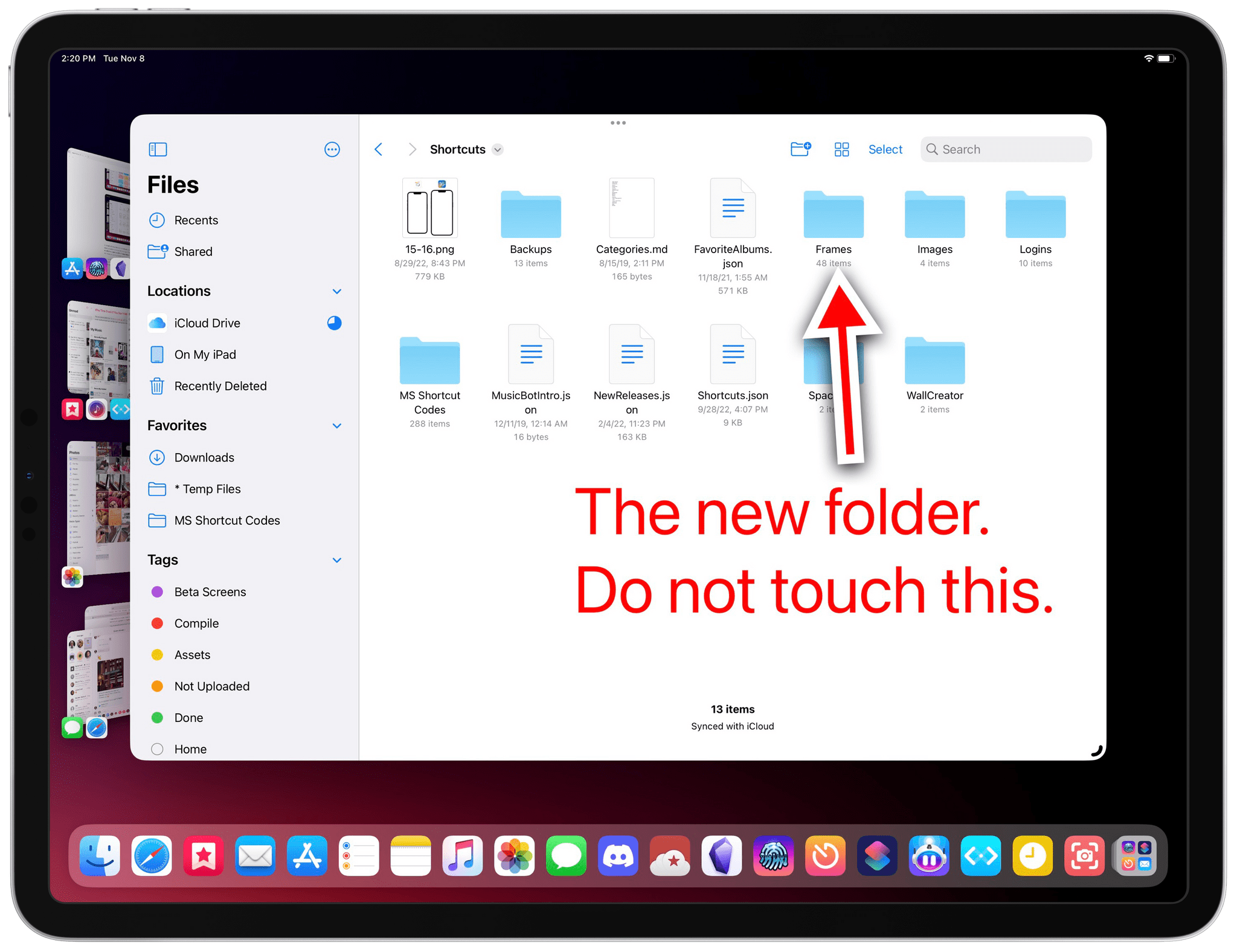This screenshot has width=1237, height=952.
Task: Click the back navigation arrow
Action: 378,150
